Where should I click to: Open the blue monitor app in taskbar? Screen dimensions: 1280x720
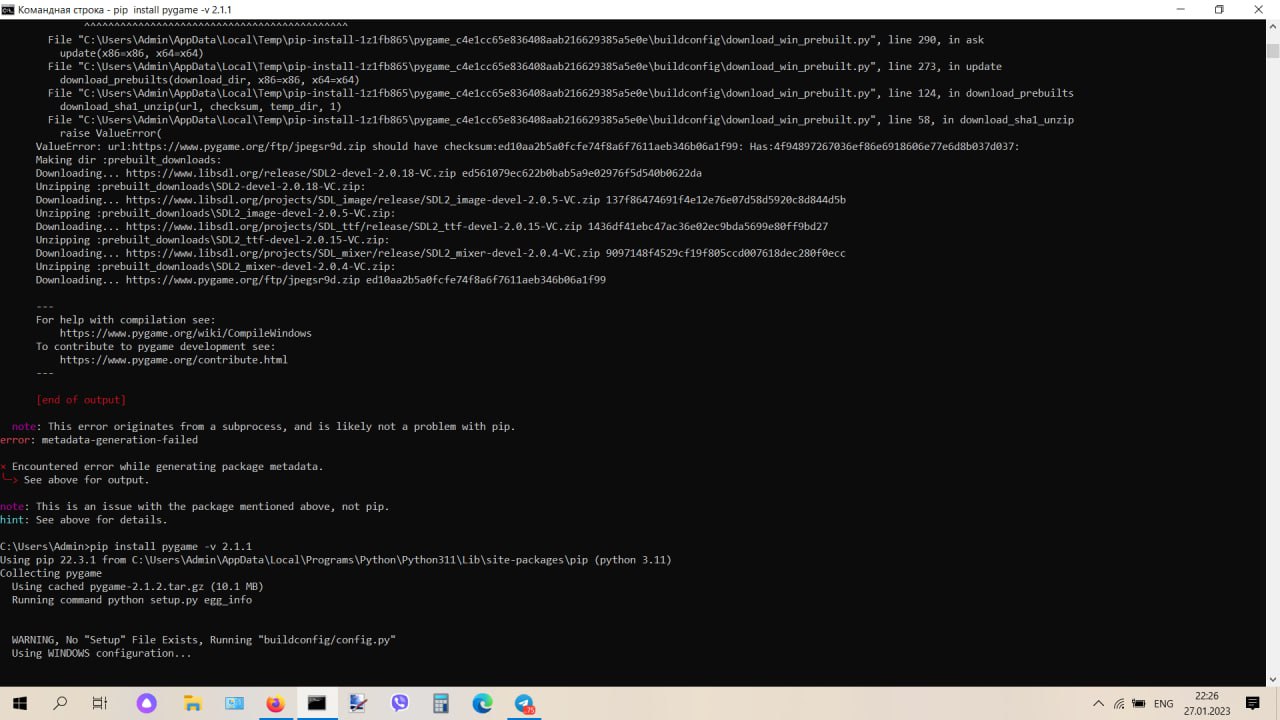coord(234,703)
